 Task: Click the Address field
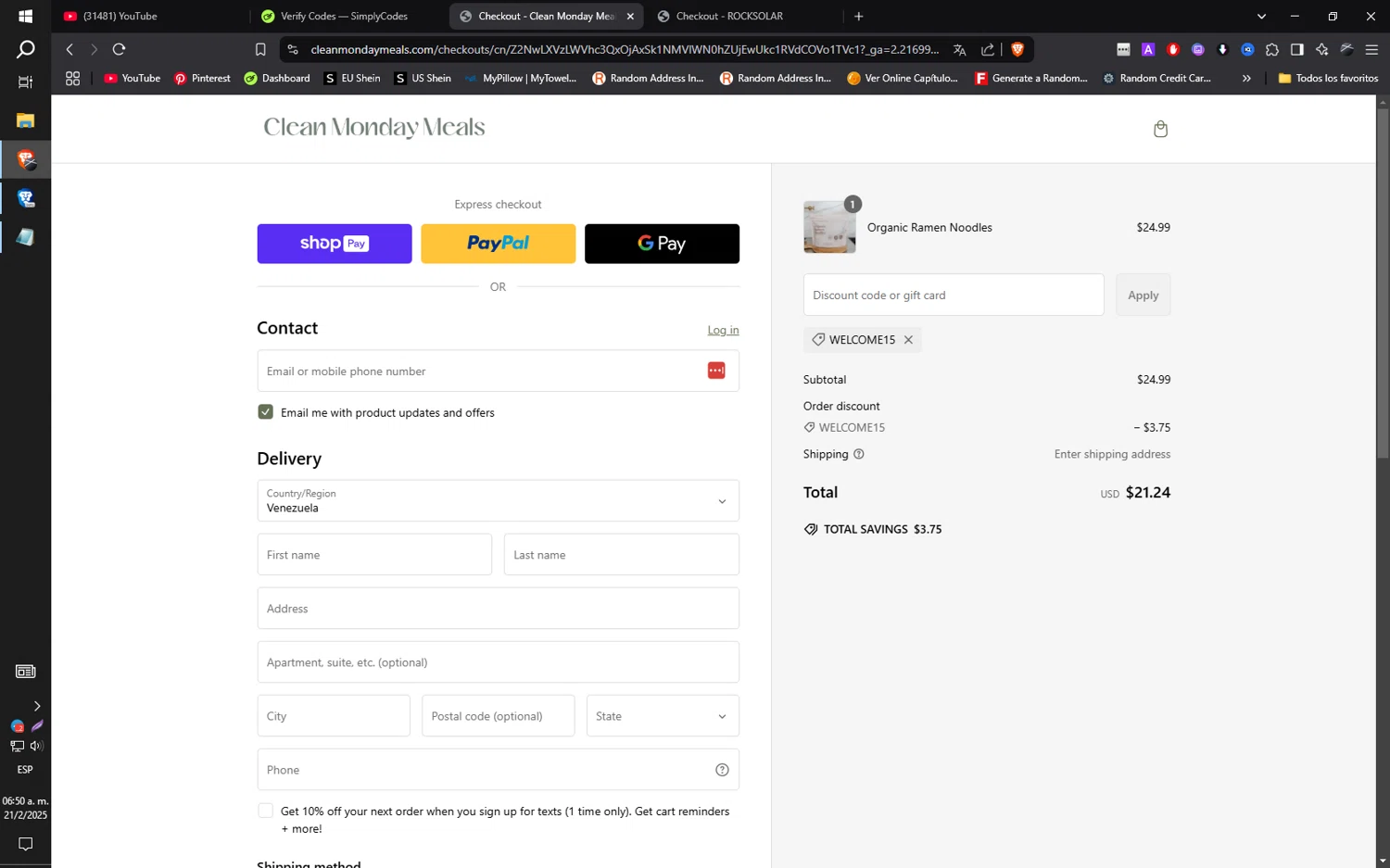[x=498, y=609]
